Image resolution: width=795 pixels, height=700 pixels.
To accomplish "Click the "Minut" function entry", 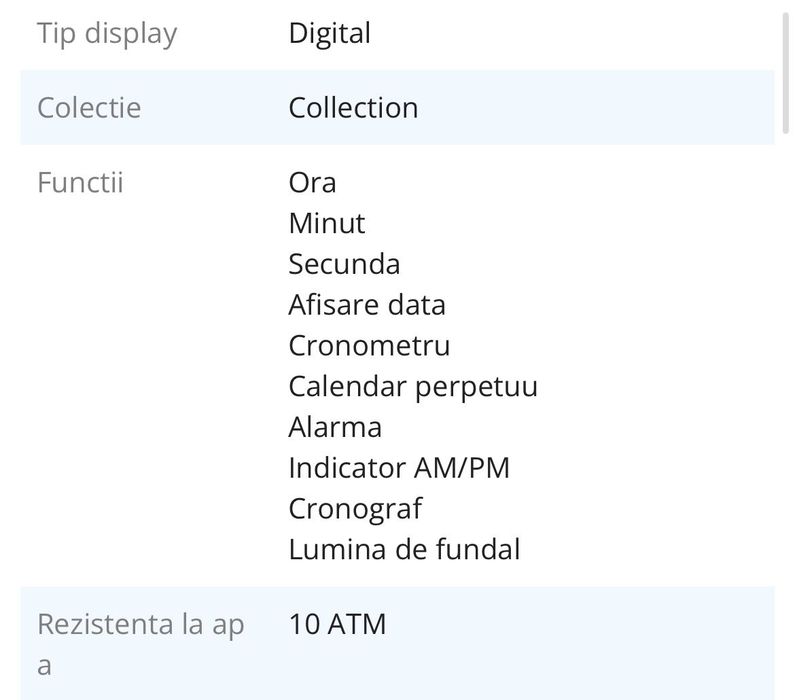I will pos(327,223).
